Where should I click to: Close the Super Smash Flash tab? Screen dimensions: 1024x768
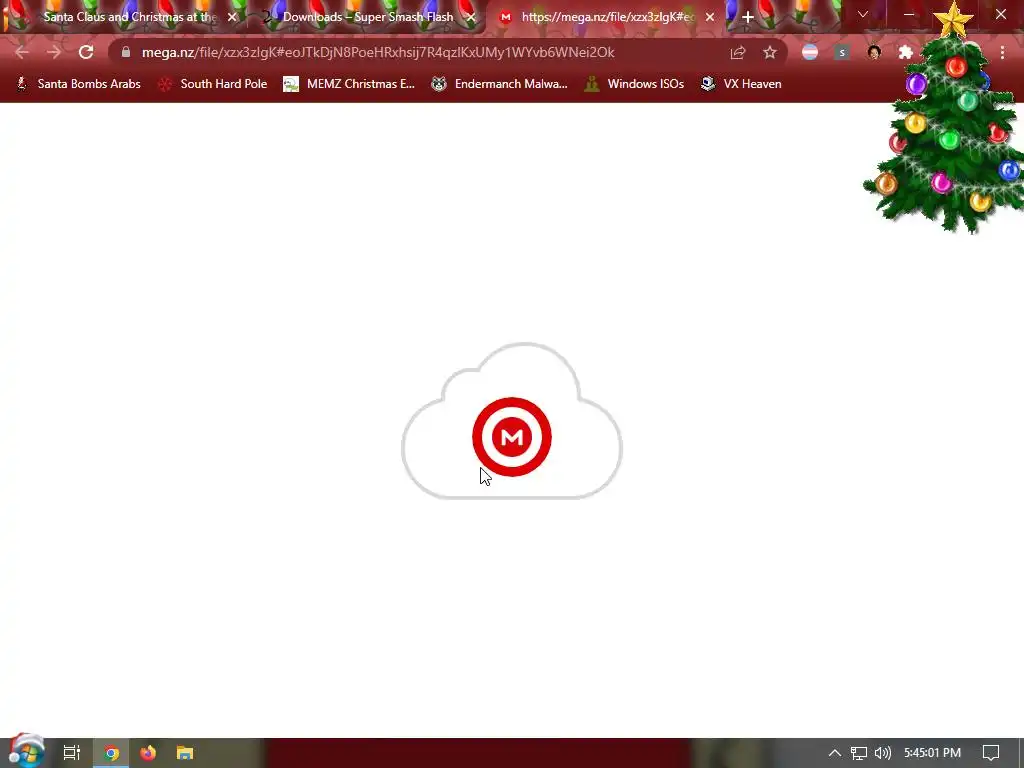pyautogui.click(x=471, y=17)
